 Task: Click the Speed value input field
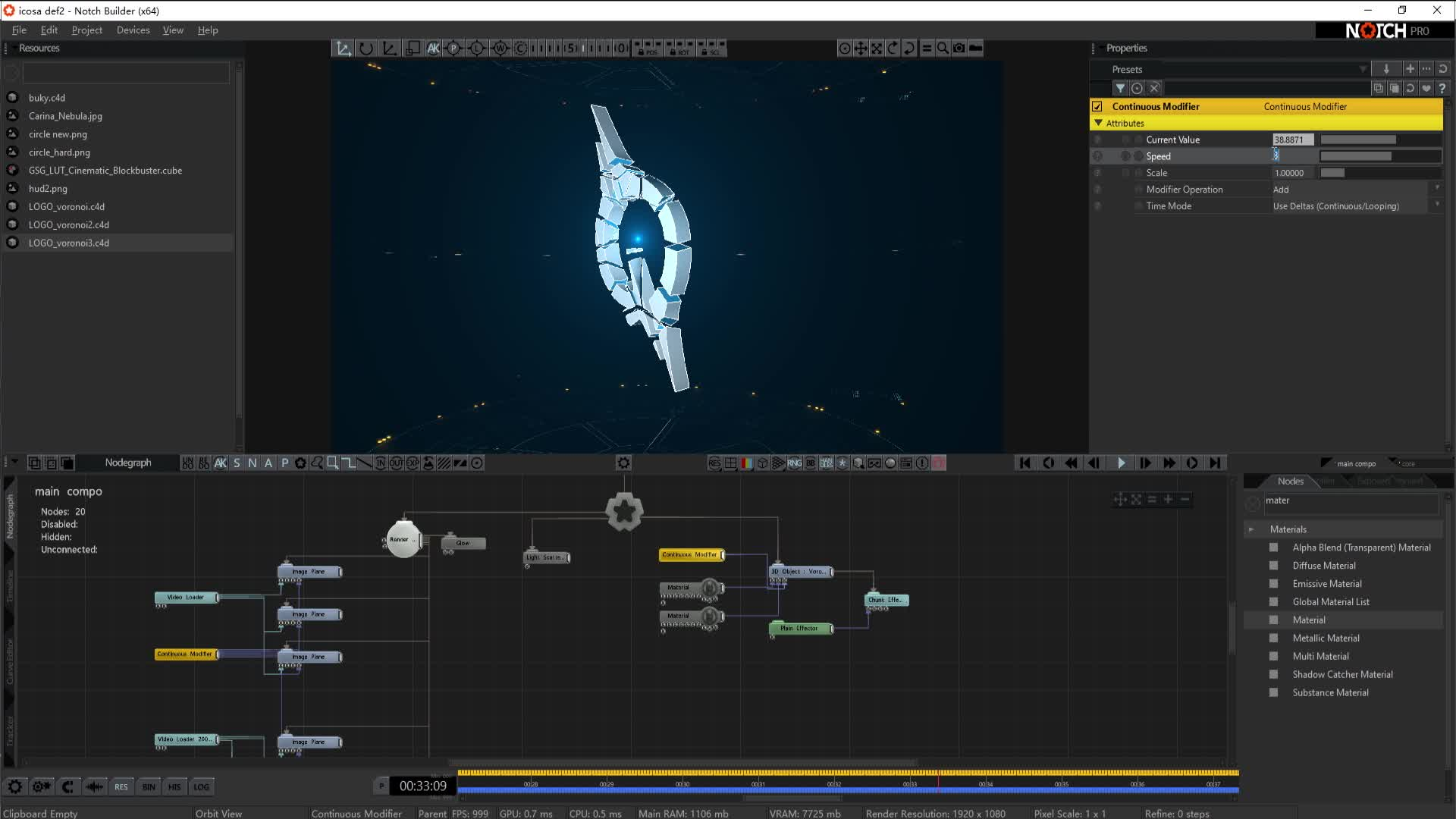[1293, 156]
